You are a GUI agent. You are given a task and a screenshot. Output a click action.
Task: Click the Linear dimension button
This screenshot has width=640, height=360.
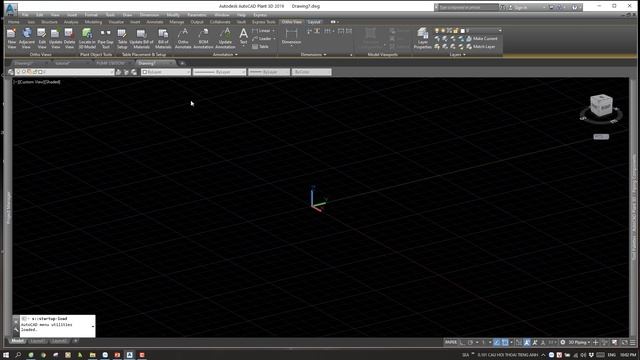pyautogui.click(x=262, y=31)
